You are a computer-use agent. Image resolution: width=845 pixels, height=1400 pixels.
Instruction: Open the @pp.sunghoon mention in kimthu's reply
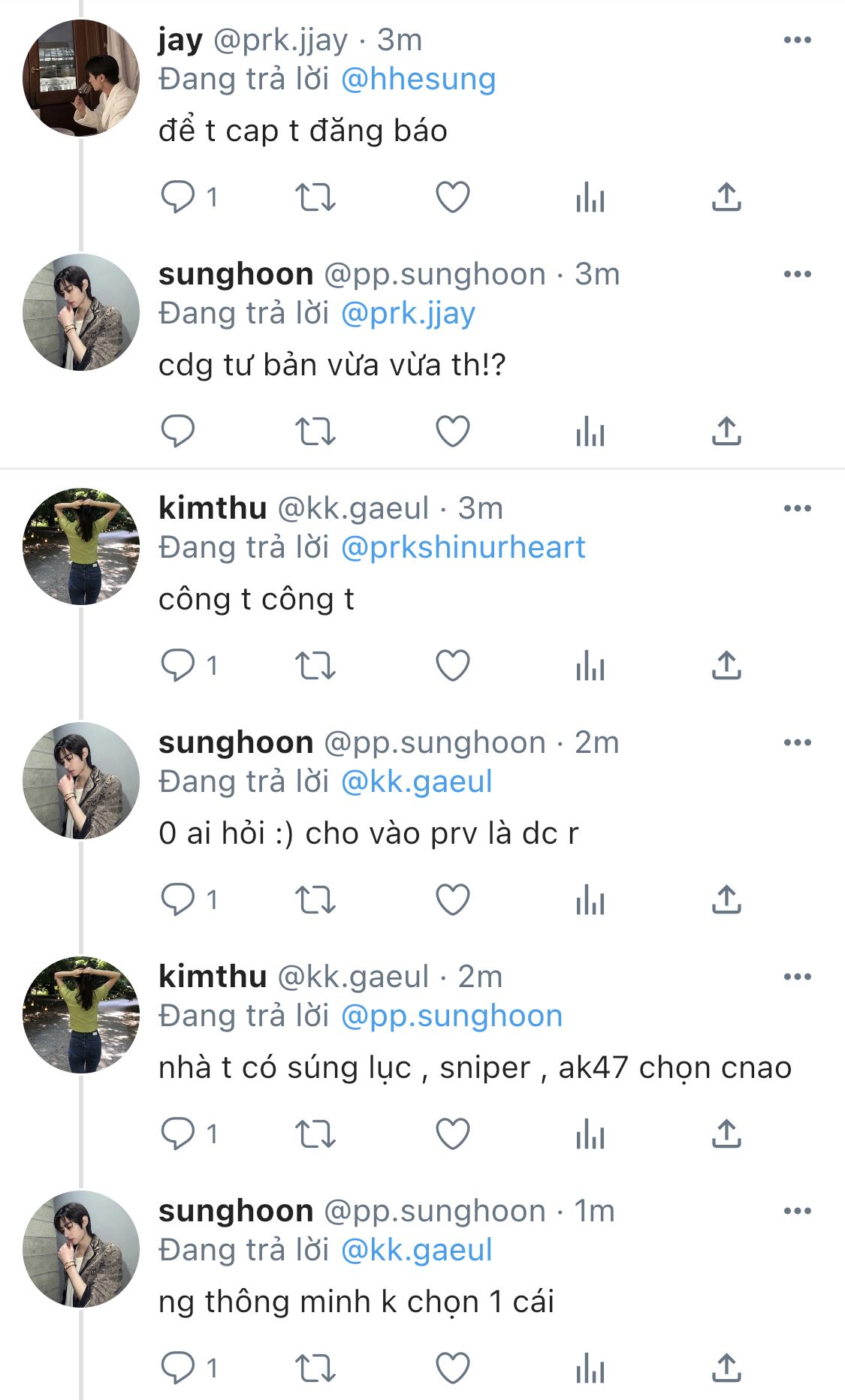[x=451, y=1016]
